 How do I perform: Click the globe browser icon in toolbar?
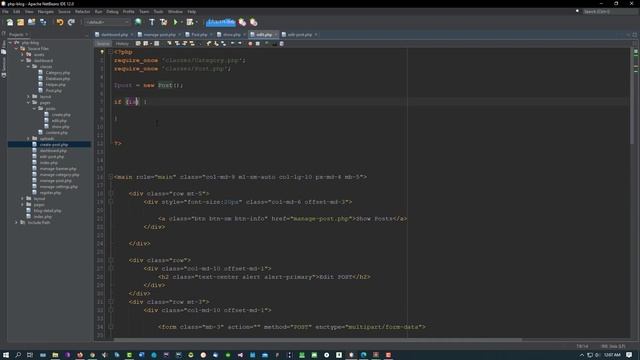click(x=138, y=22)
